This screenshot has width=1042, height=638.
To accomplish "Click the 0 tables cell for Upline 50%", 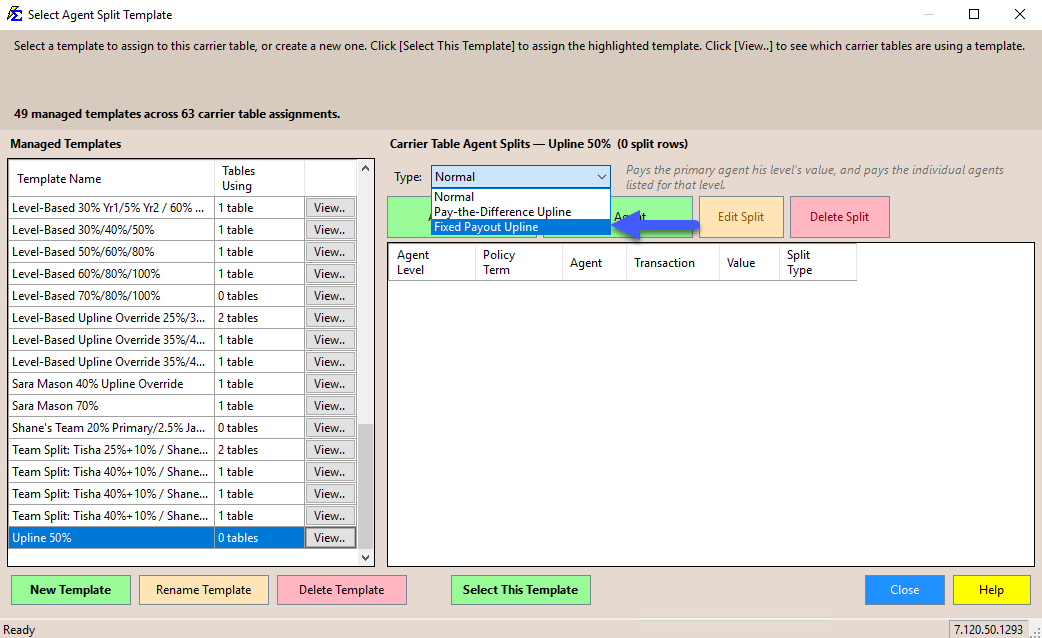I will 259,538.
